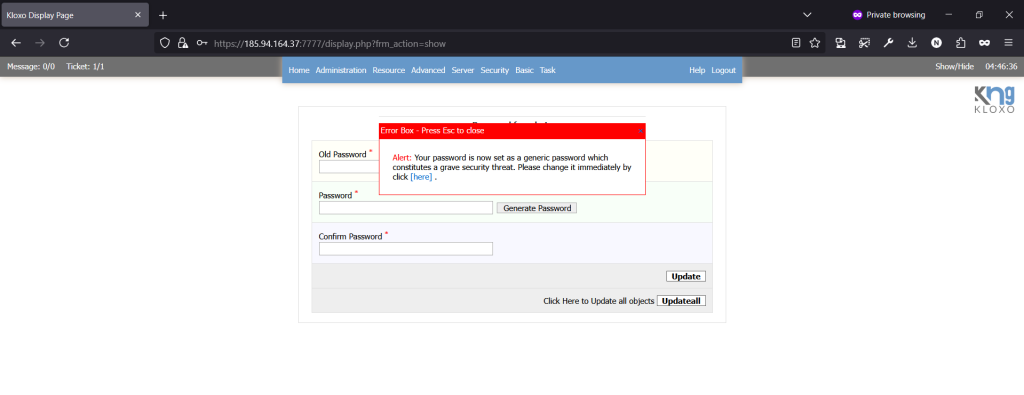The image size is (1024, 395).
Task: Open the tracking protection shield icon
Action: [165, 43]
